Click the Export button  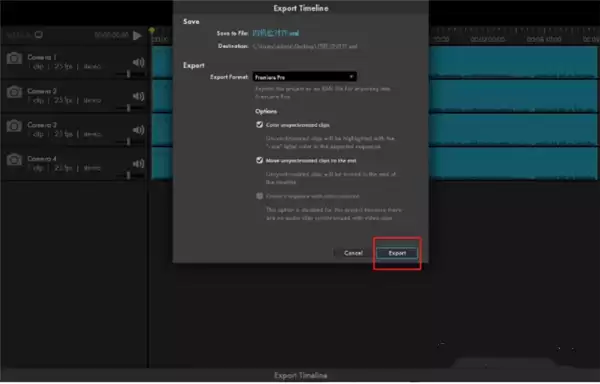click(397, 253)
